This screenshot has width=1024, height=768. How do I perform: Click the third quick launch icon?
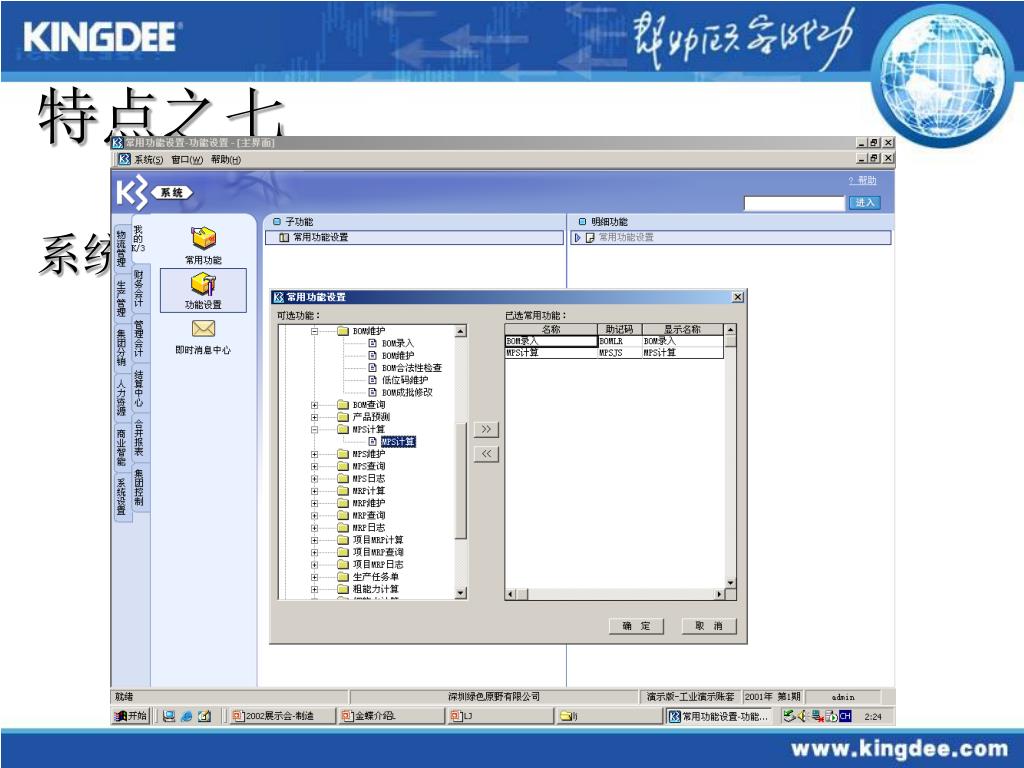pyautogui.click(x=204, y=716)
